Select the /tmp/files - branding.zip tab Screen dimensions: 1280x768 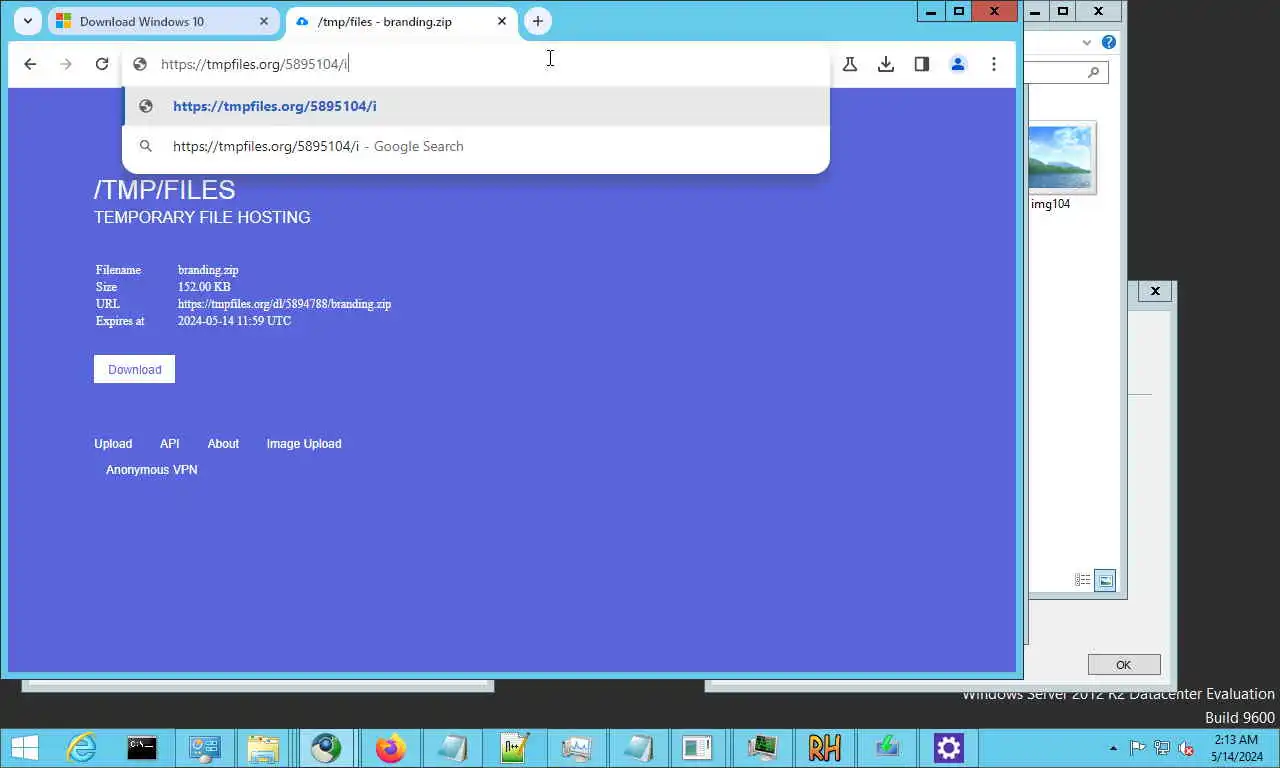(x=403, y=21)
